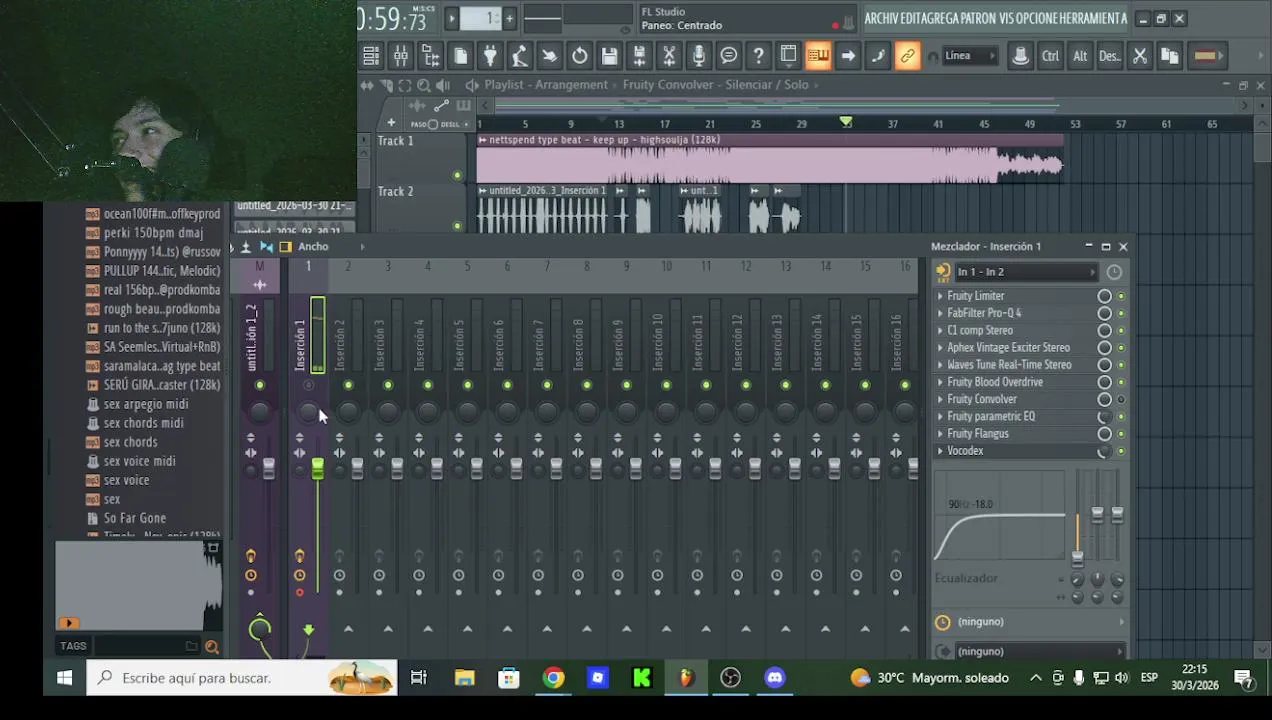Click the browser search magnifier icon

pos(212,647)
